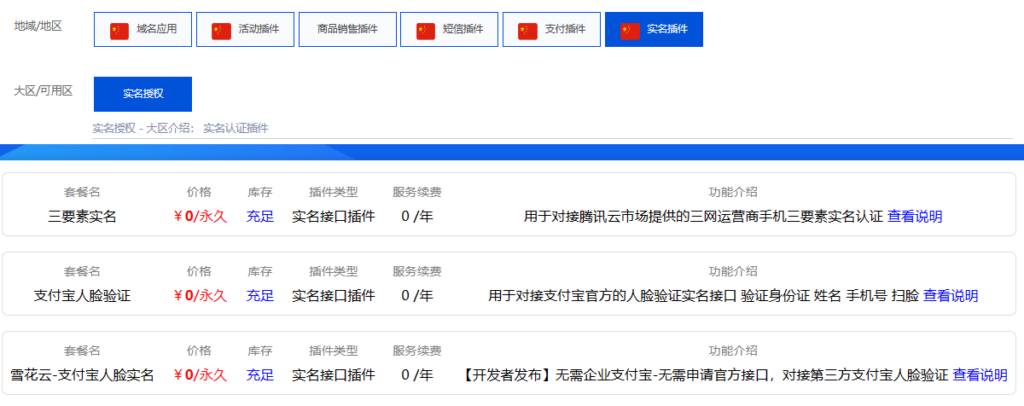This screenshot has width=1024, height=406.
Task: Click 实名接口插件 type in 雪花云-支付宝人脸实名 row
Action: pos(334,375)
